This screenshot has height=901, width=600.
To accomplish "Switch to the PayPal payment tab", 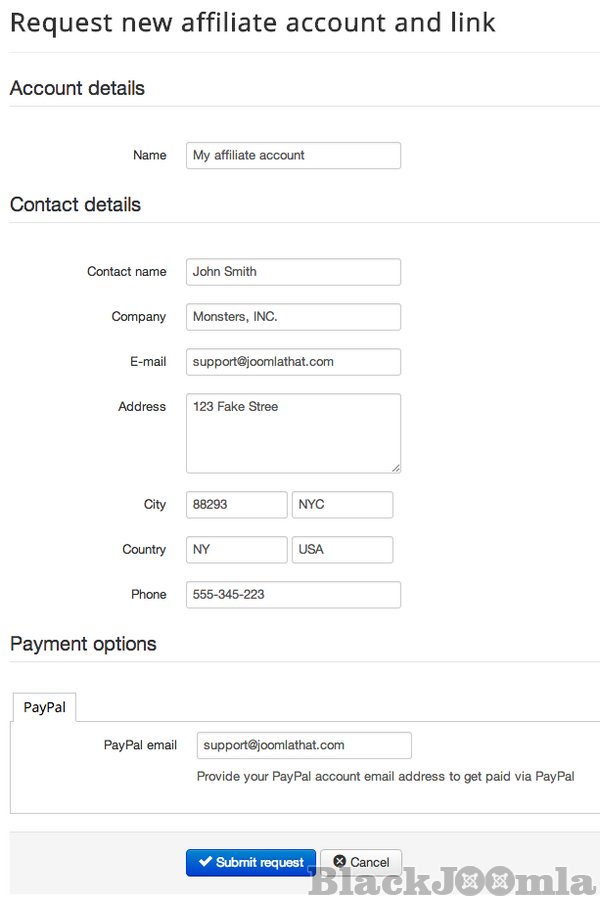I will tap(45, 707).
